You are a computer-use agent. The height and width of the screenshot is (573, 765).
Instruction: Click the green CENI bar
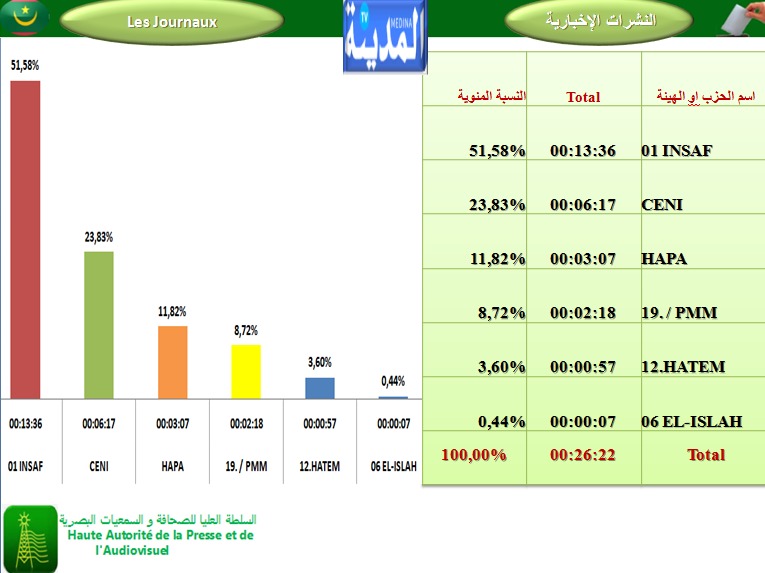[x=98, y=325]
